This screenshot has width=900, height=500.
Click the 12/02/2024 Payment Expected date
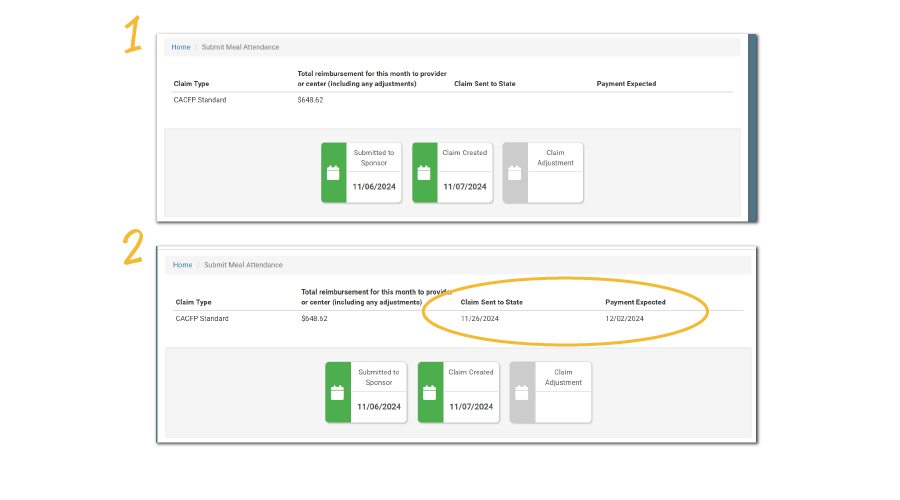624,319
